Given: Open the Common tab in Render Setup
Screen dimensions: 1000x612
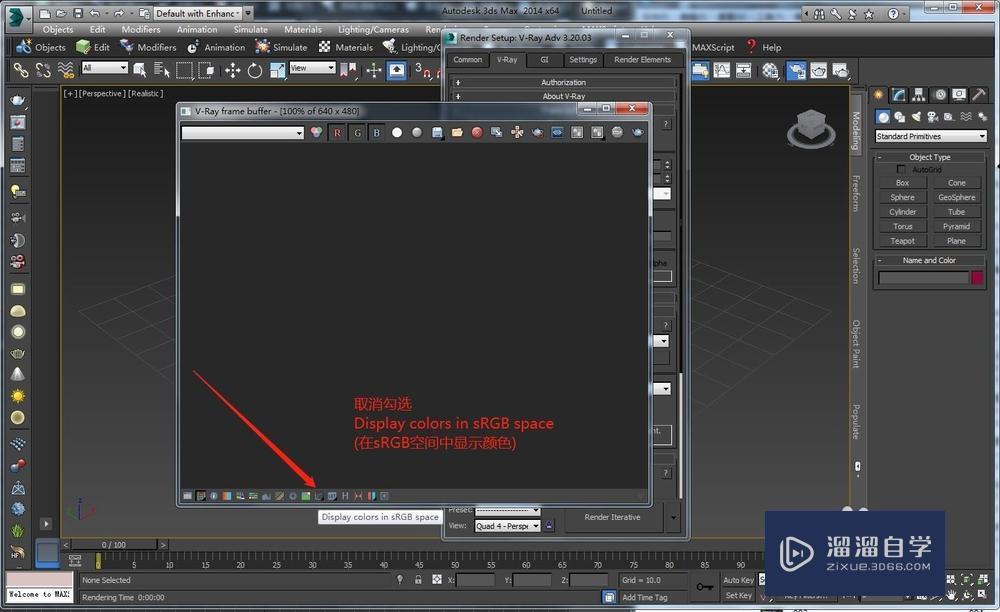Looking at the screenshot, I should click(x=467, y=60).
